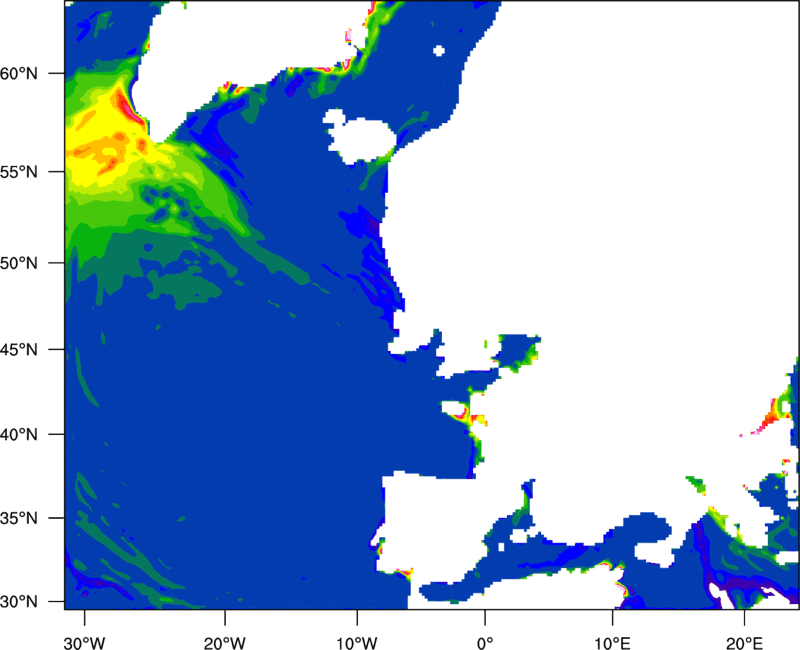Click the 20°E longitude label
Viewport: 800px width, 650px height.
click(x=744, y=643)
